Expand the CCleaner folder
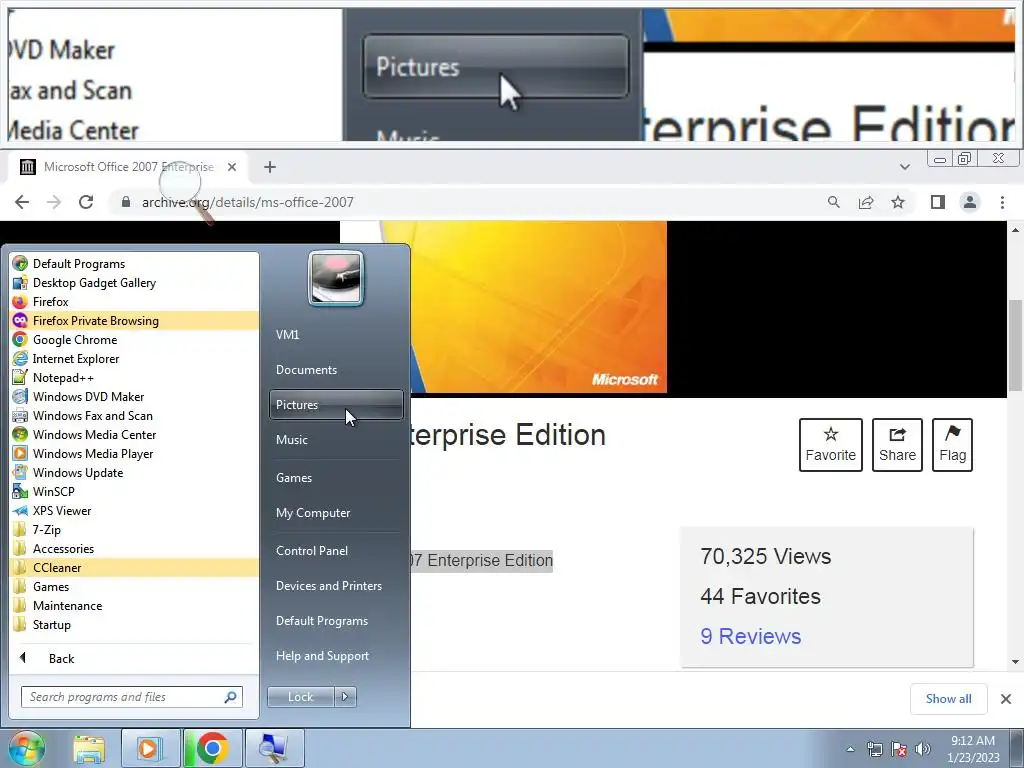The width and height of the screenshot is (1024, 768). click(x=135, y=568)
